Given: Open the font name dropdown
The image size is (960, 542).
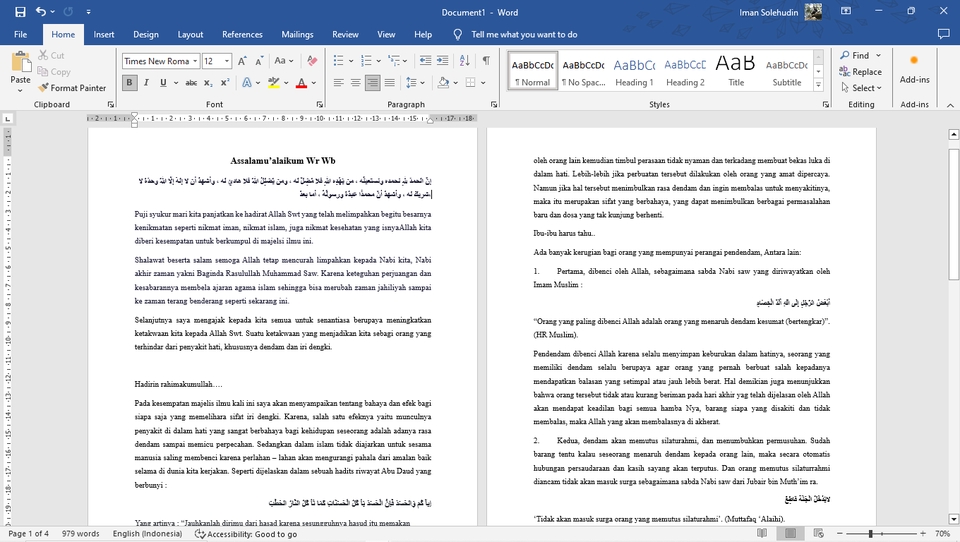Looking at the screenshot, I should tap(195, 61).
